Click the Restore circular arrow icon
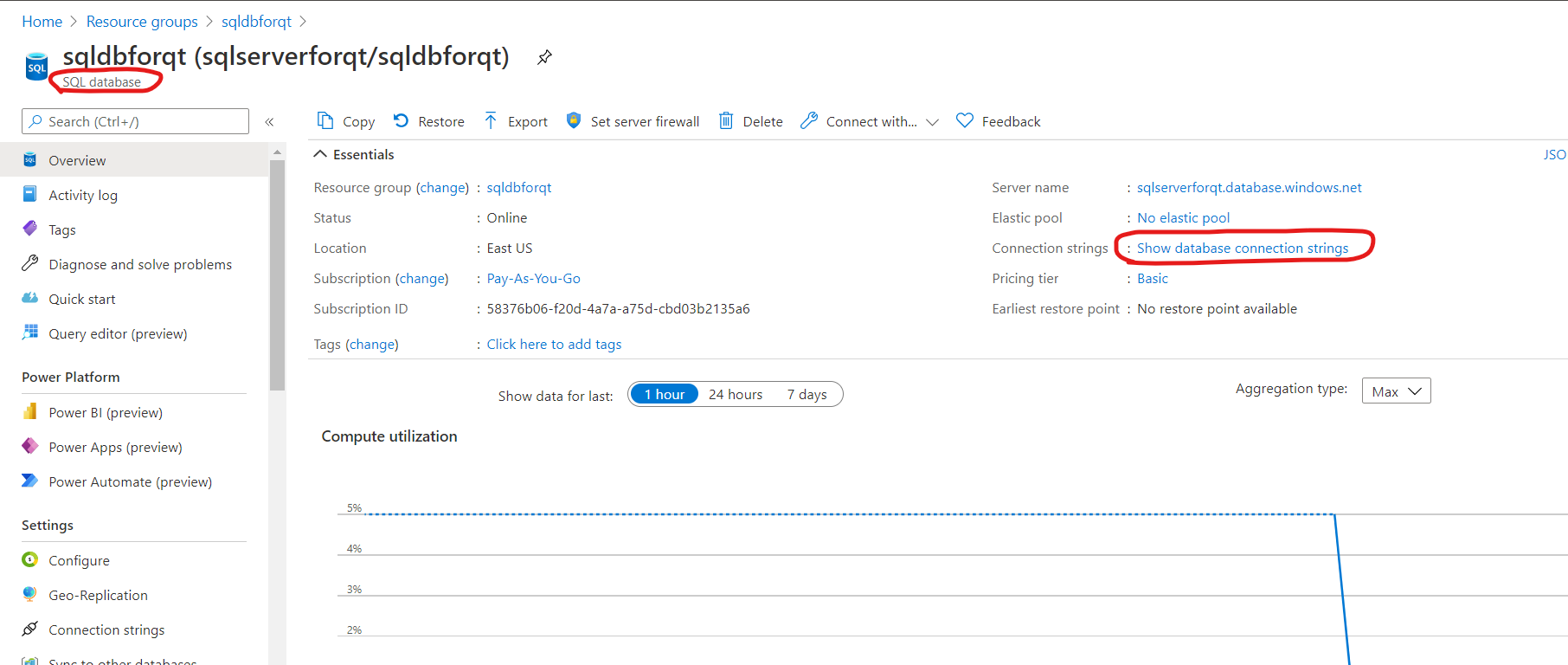The width and height of the screenshot is (1568, 665). [402, 120]
